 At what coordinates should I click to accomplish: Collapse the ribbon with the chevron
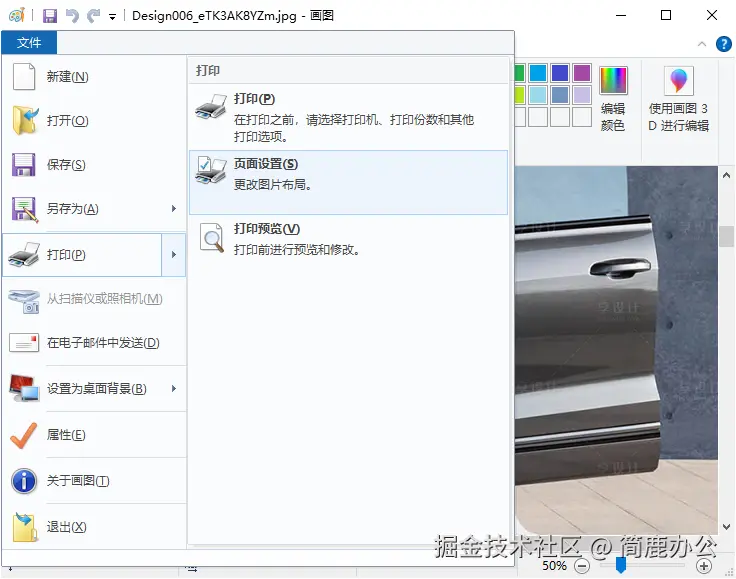(702, 44)
